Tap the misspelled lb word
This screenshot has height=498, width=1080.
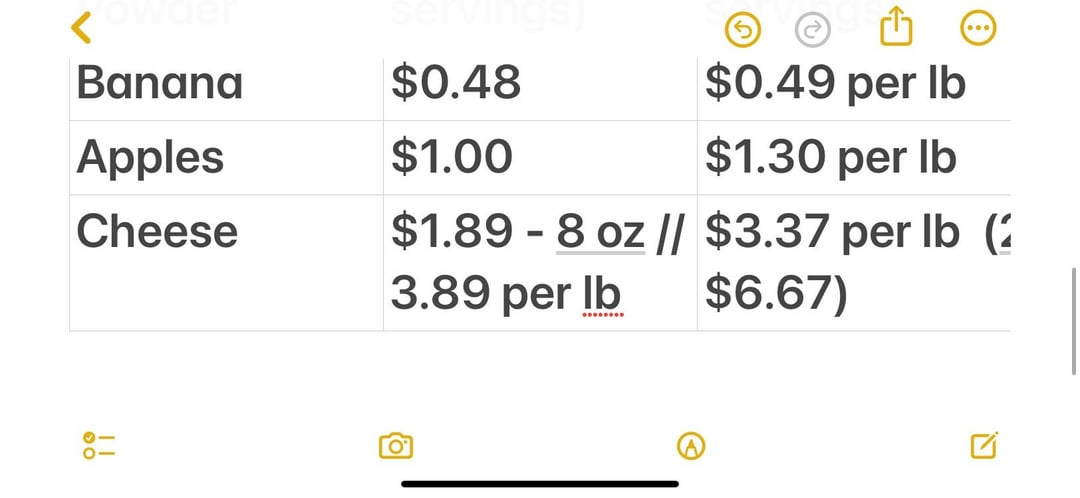click(x=602, y=295)
